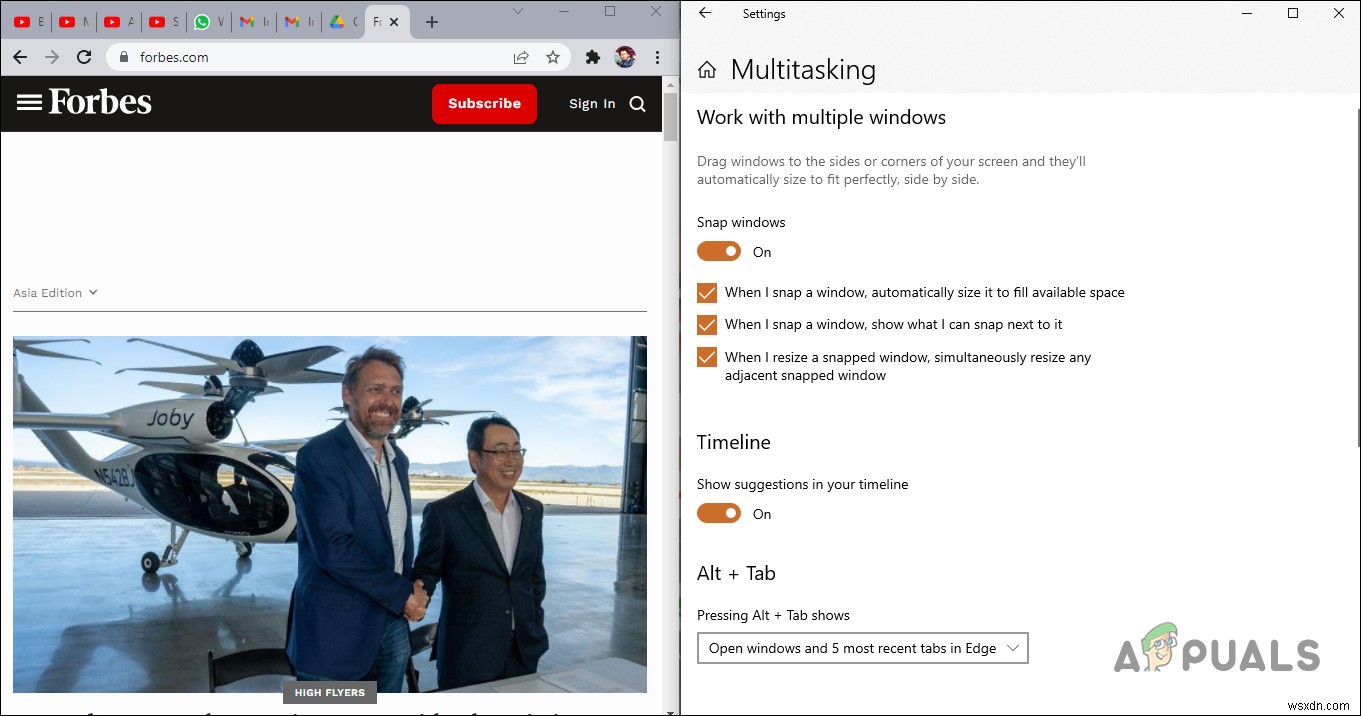Click the 'Multitasking' page title
The width and height of the screenshot is (1361, 716).
[x=803, y=70]
